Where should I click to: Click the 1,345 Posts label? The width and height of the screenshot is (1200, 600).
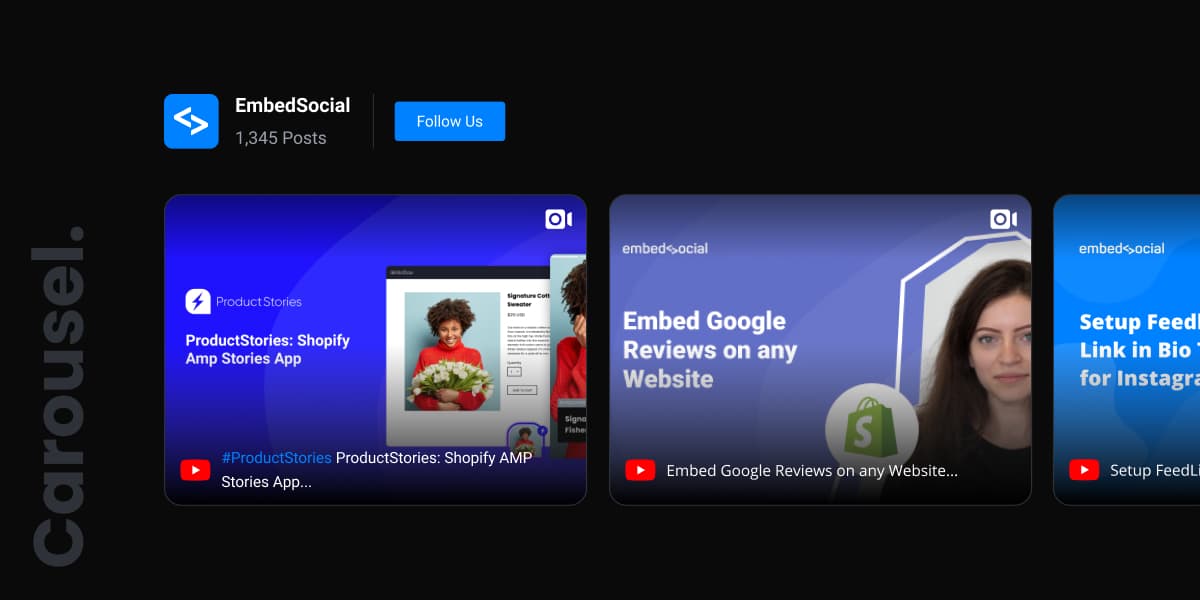click(280, 138)
